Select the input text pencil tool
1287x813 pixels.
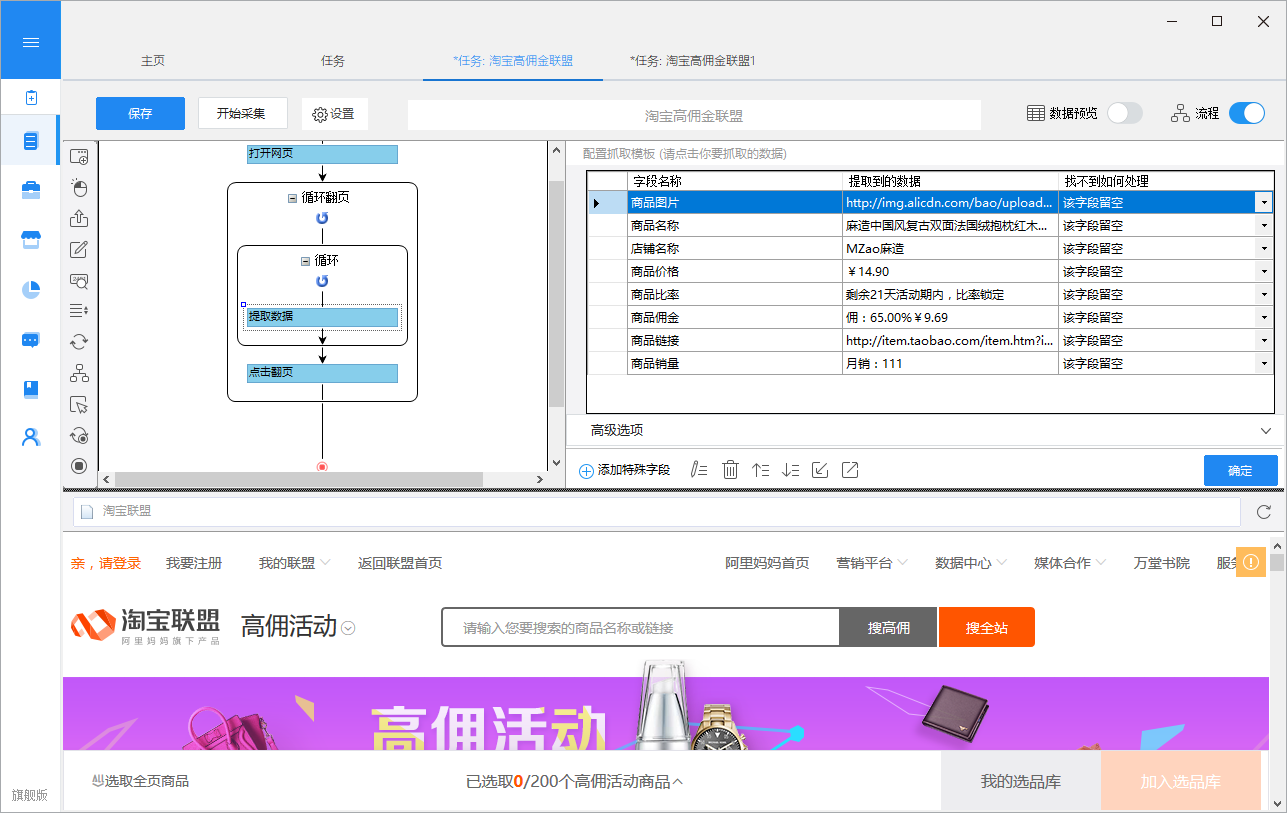tap(79, 250)
